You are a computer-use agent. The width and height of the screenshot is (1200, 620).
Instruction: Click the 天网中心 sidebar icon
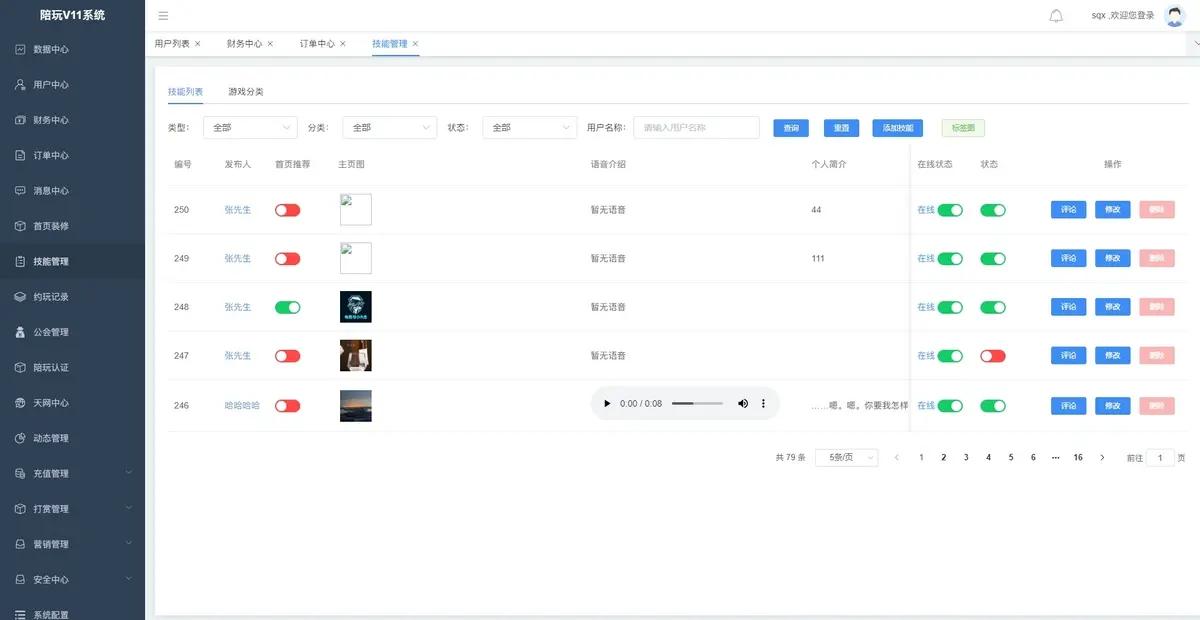coord(20,403)
